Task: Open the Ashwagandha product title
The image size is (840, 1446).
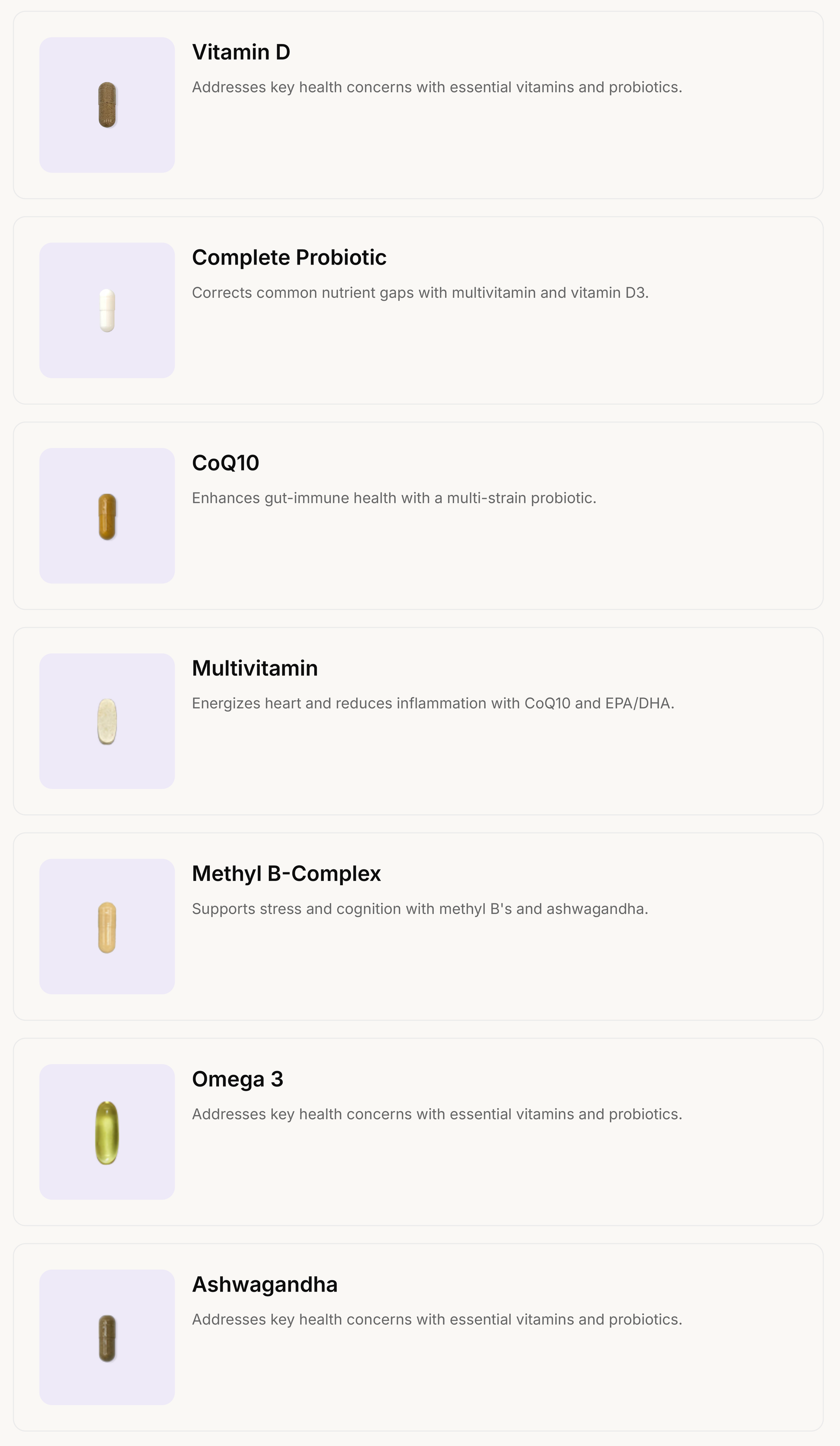Action: 265,1285
